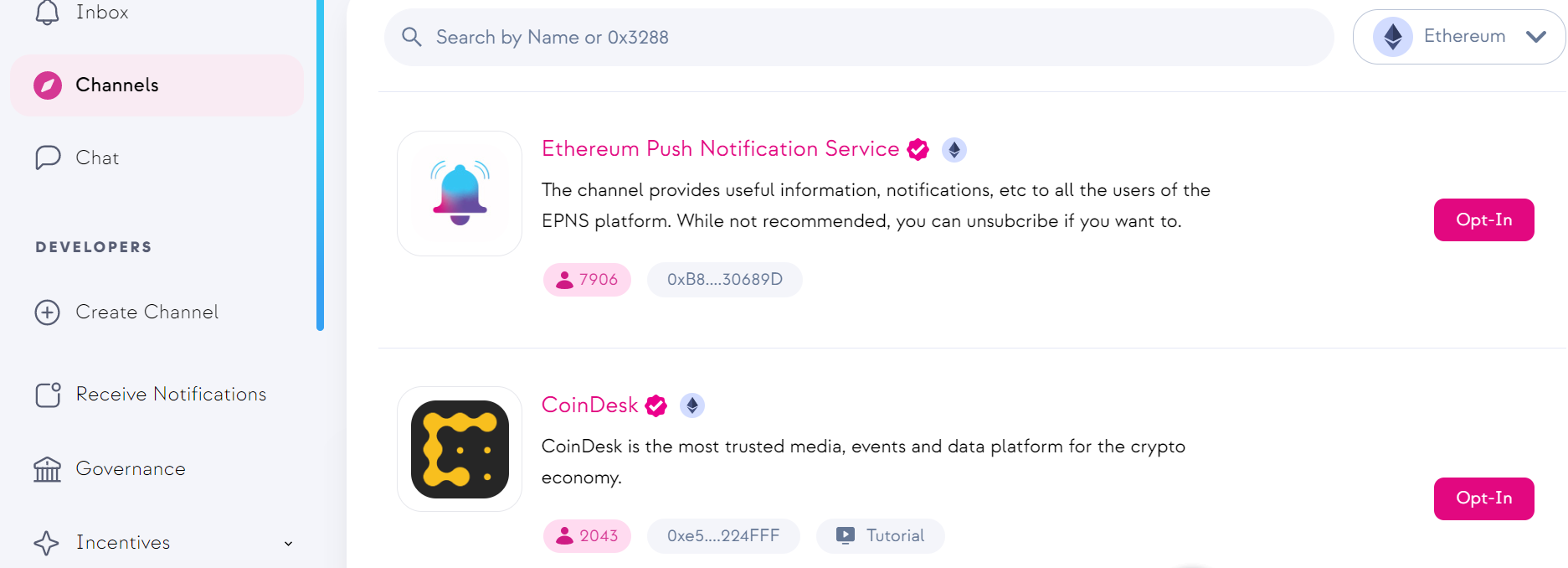This screenshot has height=568, width=1568.
Task: Expand the Incentives submenu chevron
Action: point(288,544)
